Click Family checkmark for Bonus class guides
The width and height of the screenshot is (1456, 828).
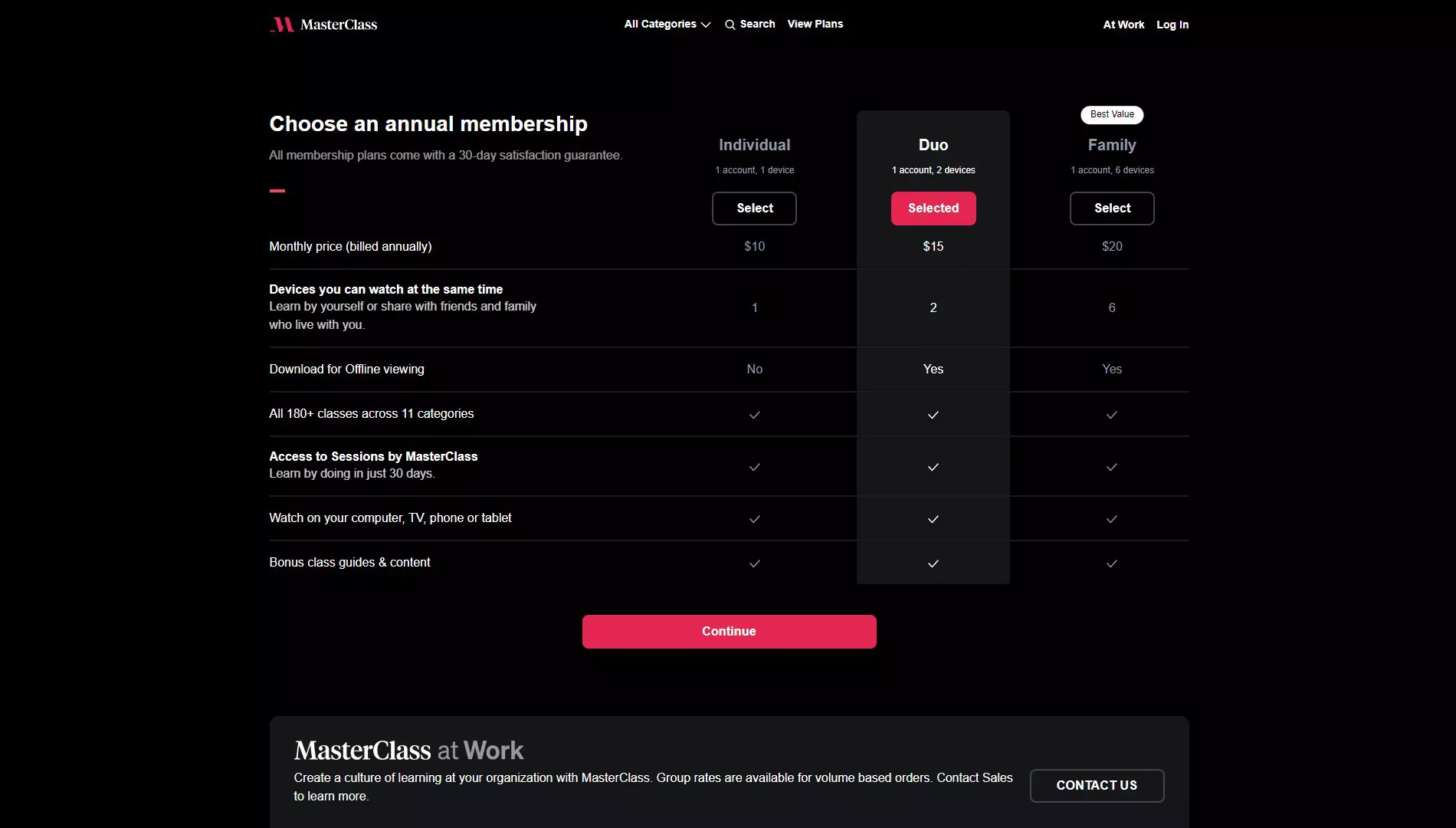click(x=1112, y=563)
